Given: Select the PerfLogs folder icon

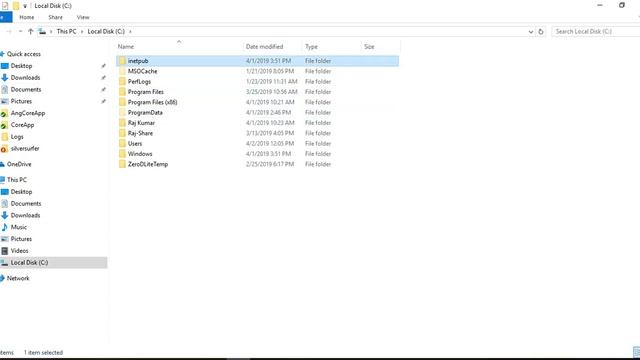Looking at the screenshot, I should coord(122,81).
